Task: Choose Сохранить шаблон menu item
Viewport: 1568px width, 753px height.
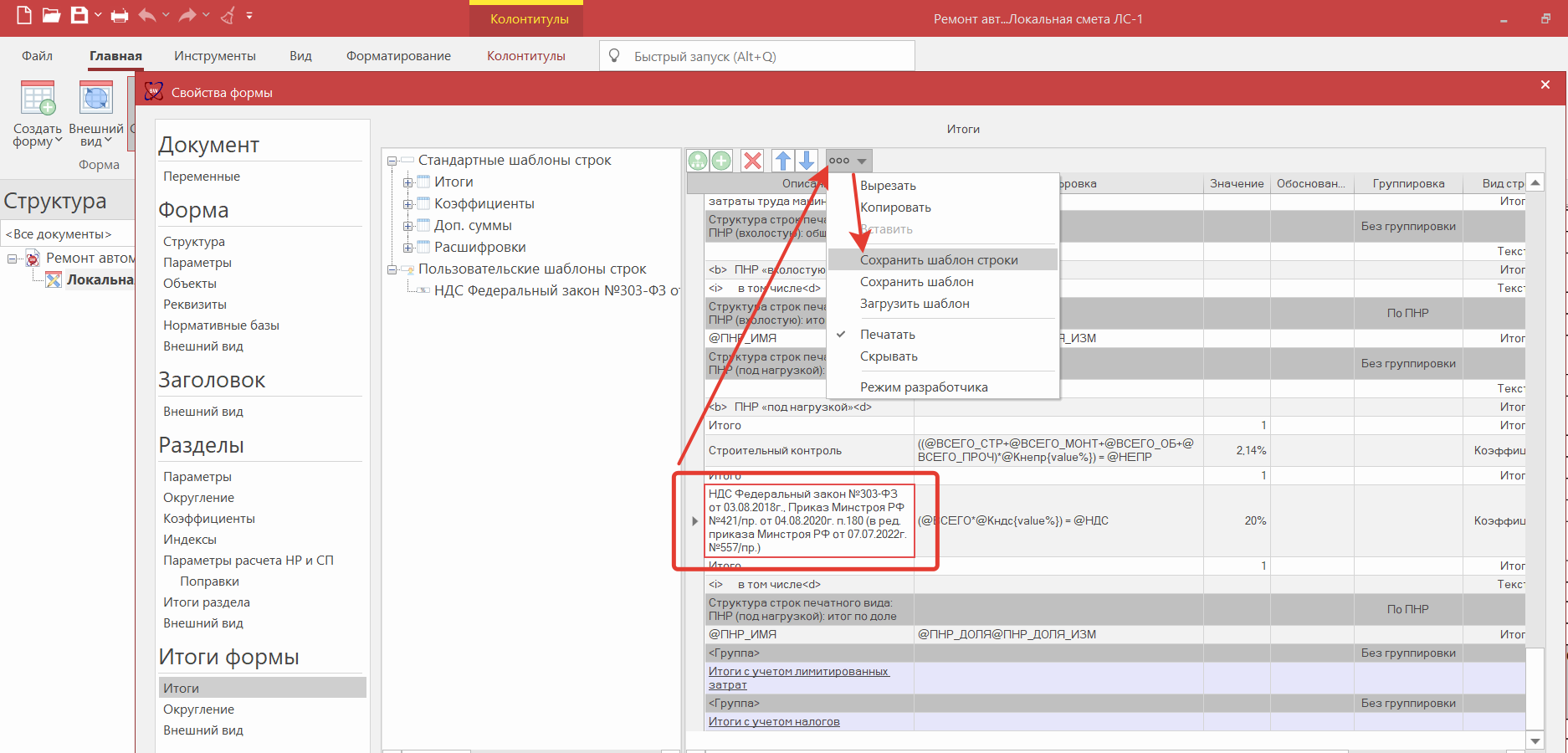Action: (943, 282)
